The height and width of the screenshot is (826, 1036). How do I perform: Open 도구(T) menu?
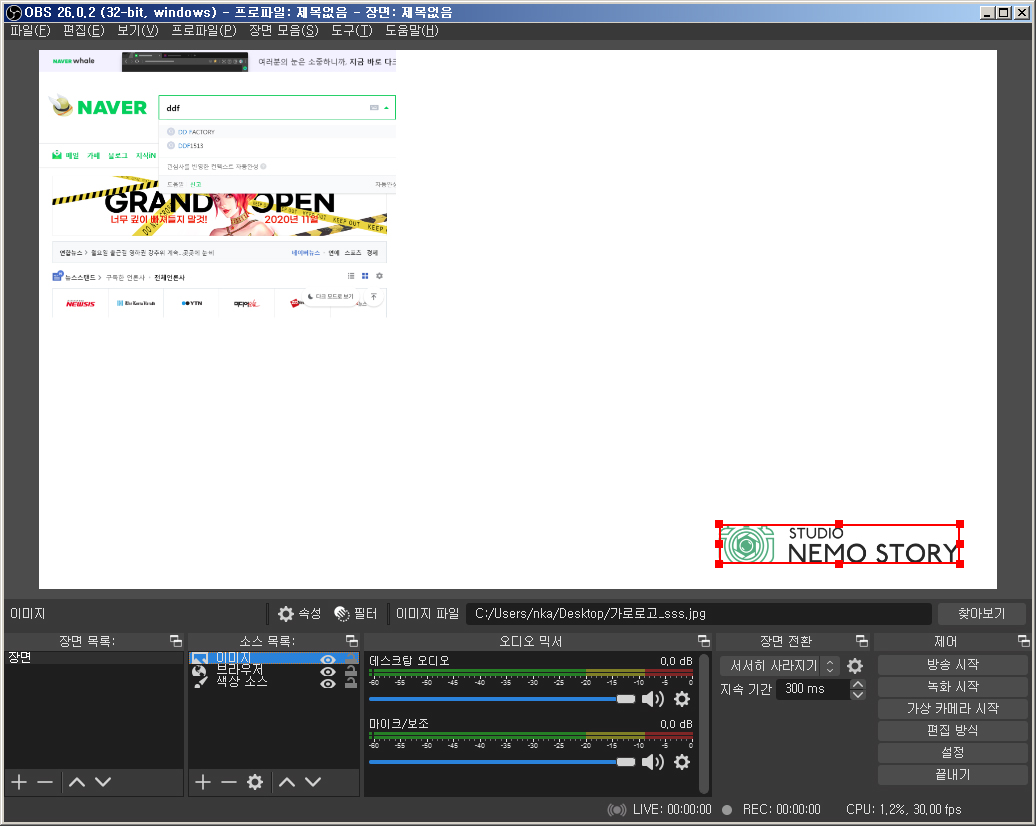[x=352, y=30]
